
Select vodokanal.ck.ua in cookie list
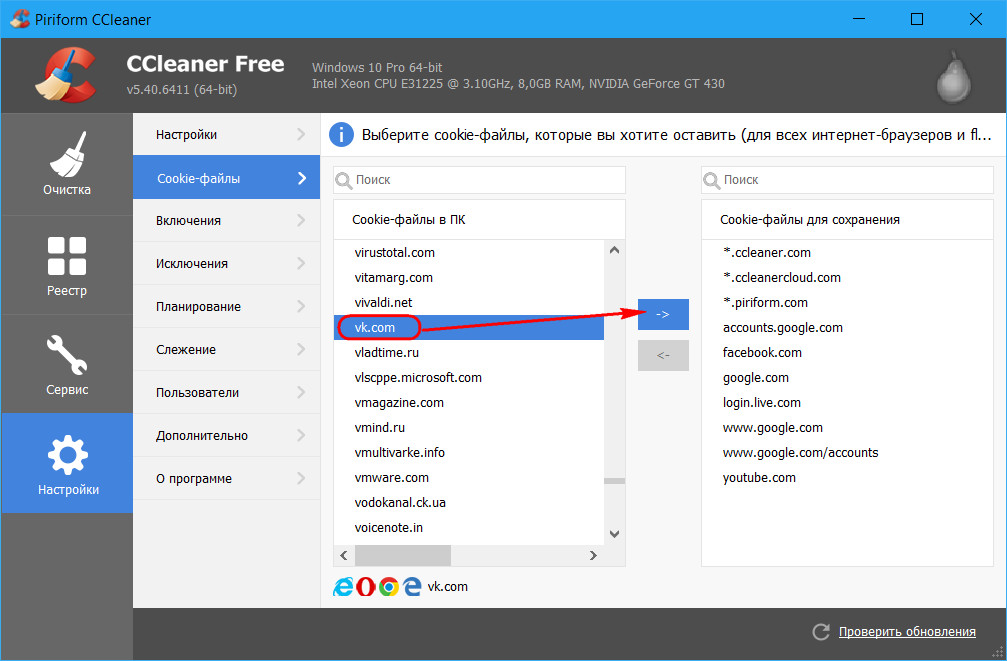[469, 503]
